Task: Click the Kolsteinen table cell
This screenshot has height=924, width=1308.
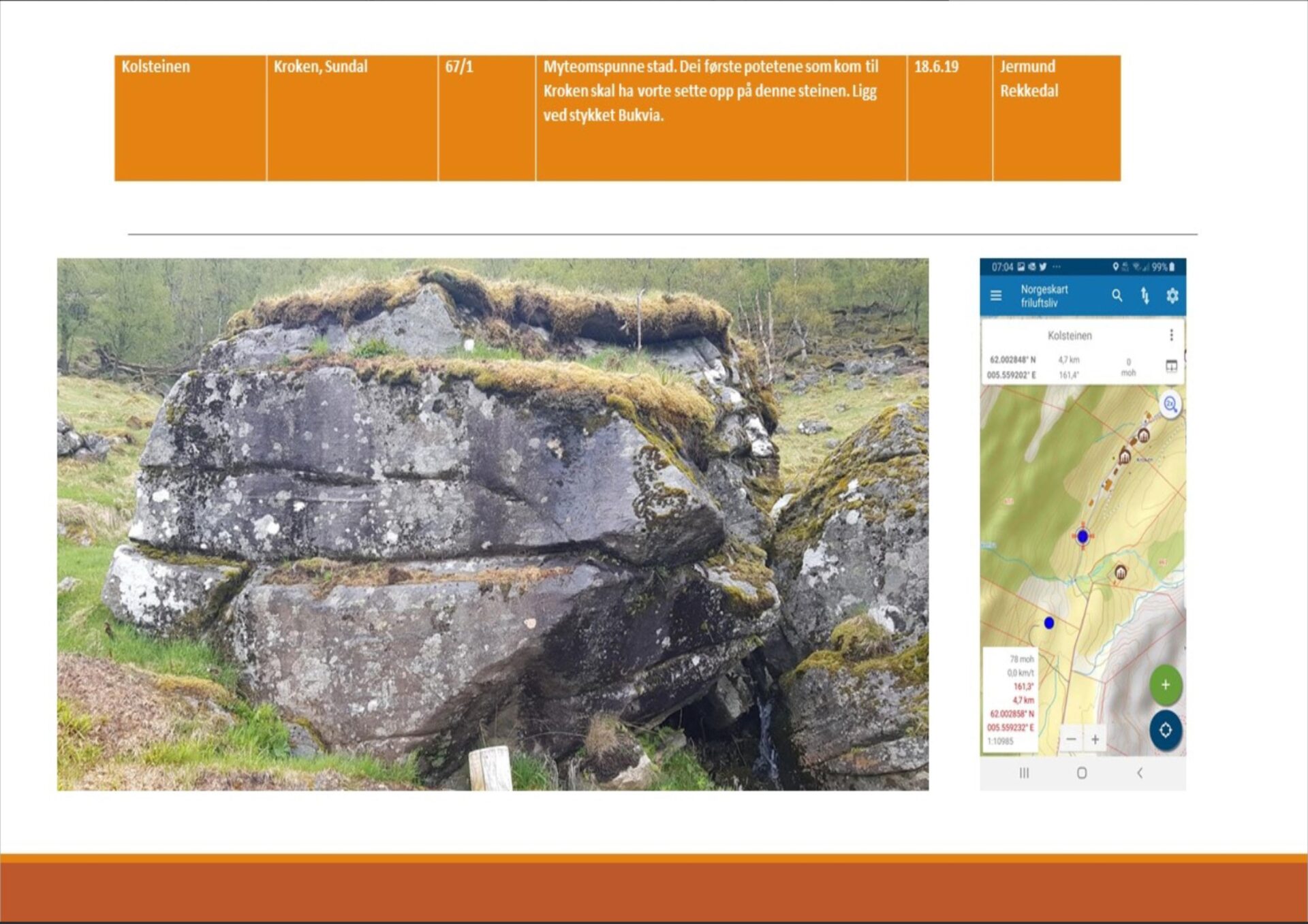Action: (190, 118)
